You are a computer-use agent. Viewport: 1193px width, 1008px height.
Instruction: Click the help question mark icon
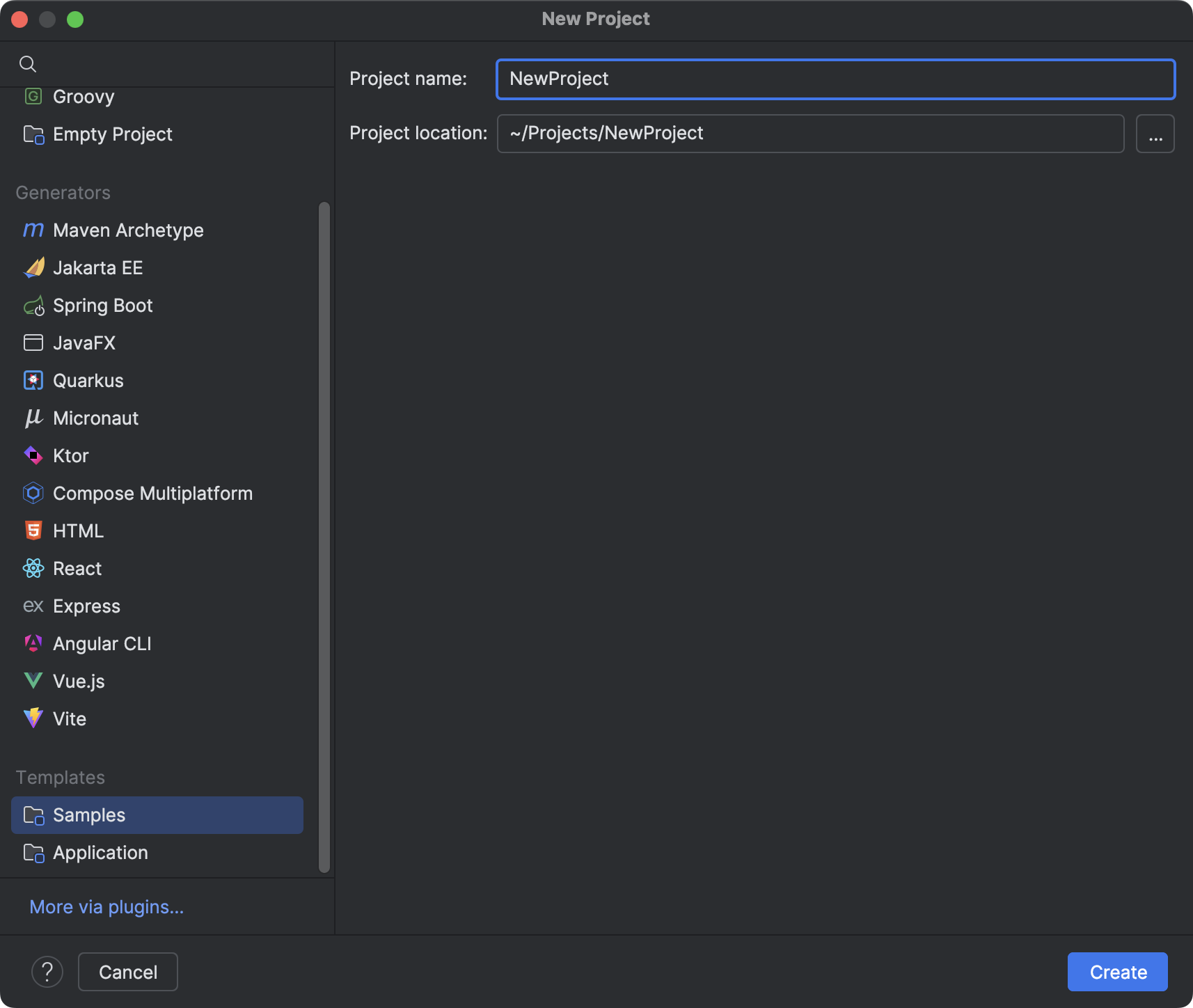47,971
